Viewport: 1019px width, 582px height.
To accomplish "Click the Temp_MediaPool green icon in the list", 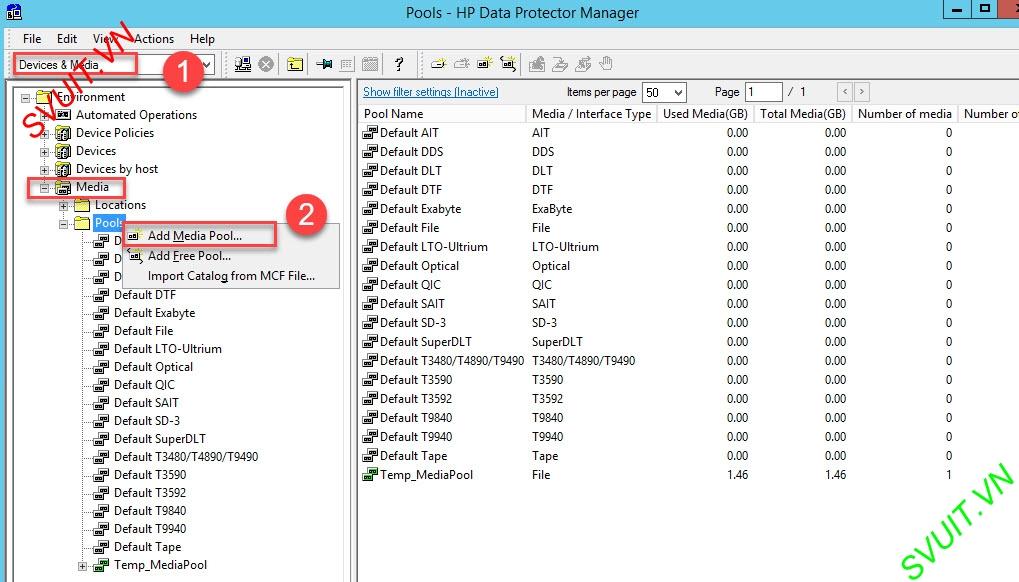I will [x=370, y=475].
